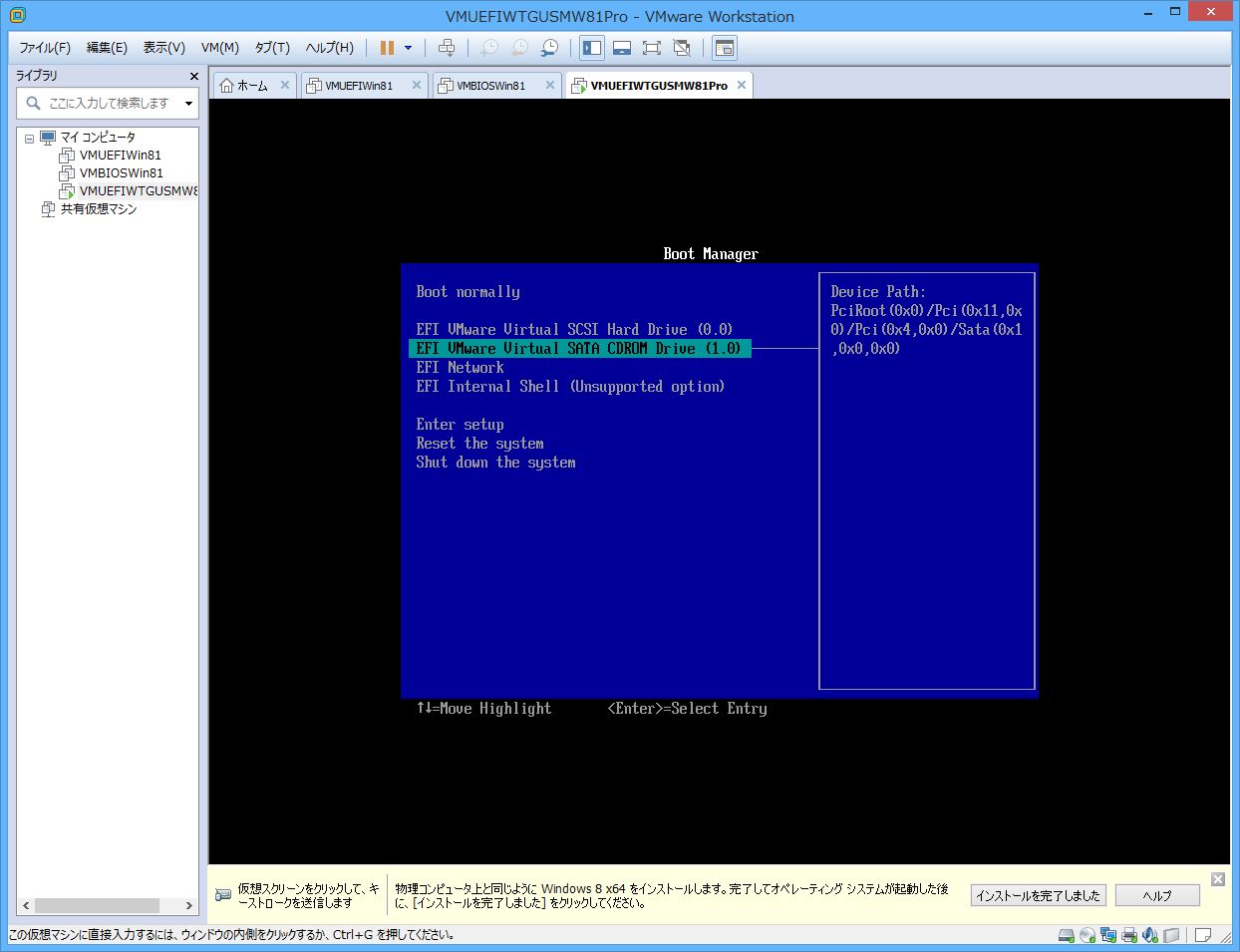Image resolution: width=1240 pixels, height=952 pixels.
Task: Open the library search filter dropdown arrow
Action: (188, 104)
